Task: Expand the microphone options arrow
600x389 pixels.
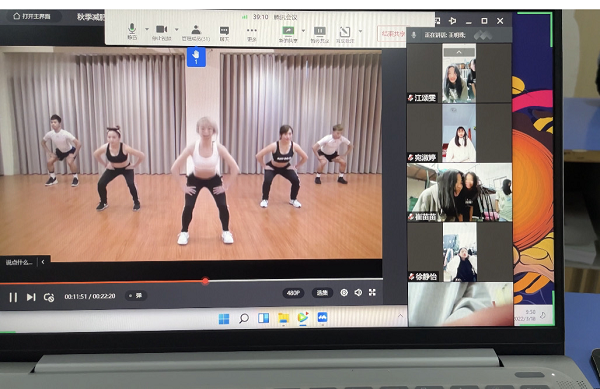Action: click(147, 29)
